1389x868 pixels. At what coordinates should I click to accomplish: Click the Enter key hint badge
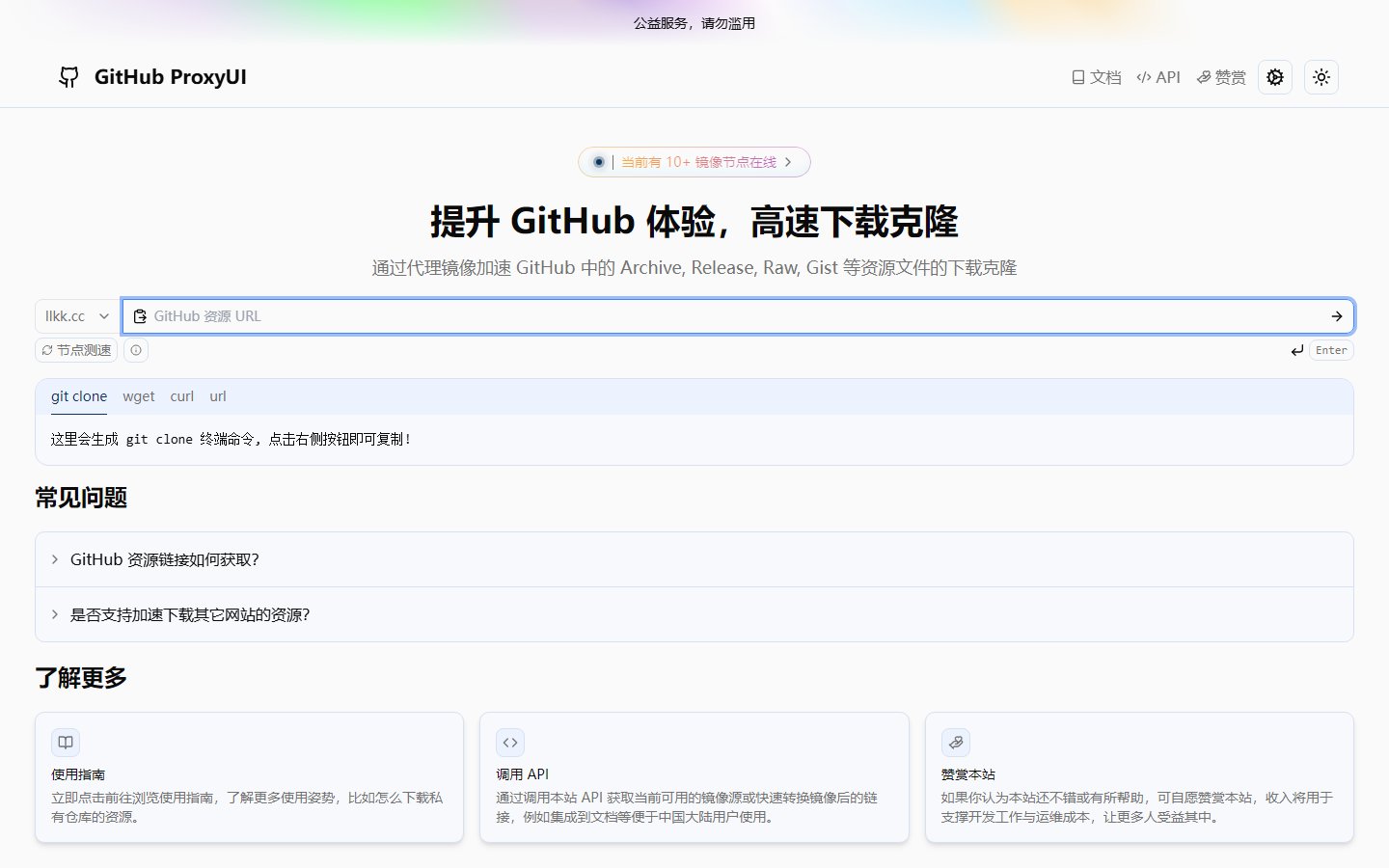pyautogui.click(x=1331, y=350)
